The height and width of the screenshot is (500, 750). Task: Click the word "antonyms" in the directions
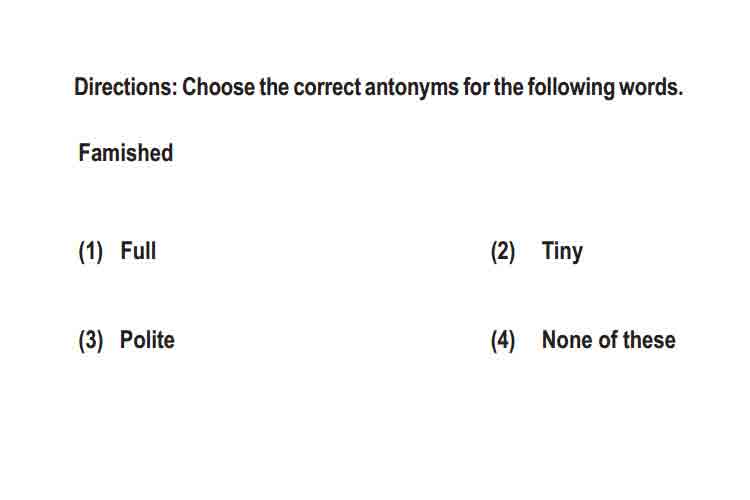(411, 88)
